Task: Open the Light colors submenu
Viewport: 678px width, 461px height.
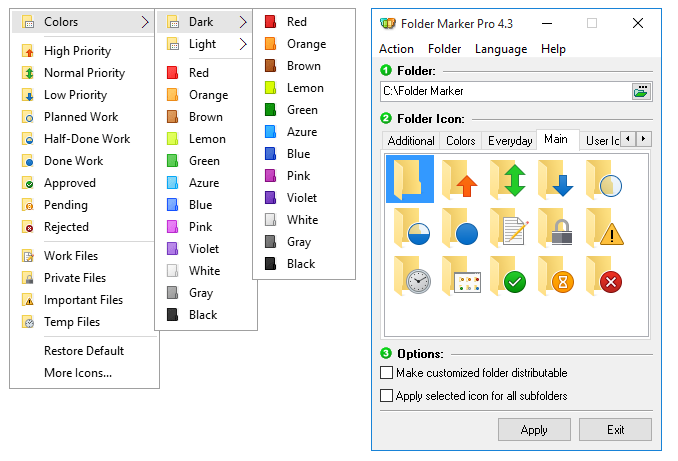Action: [205, 44]
